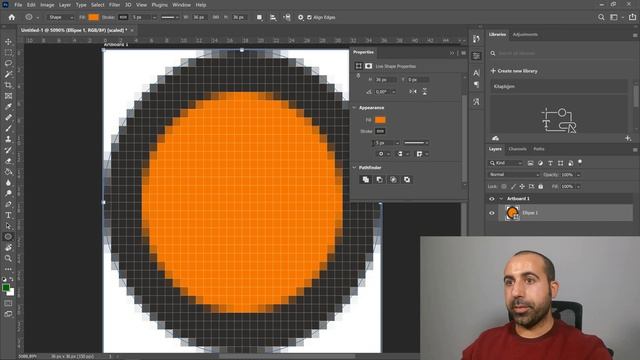Click the Home icon in options bar
Viewport: 640px width, 360px height.
(11, 17)
